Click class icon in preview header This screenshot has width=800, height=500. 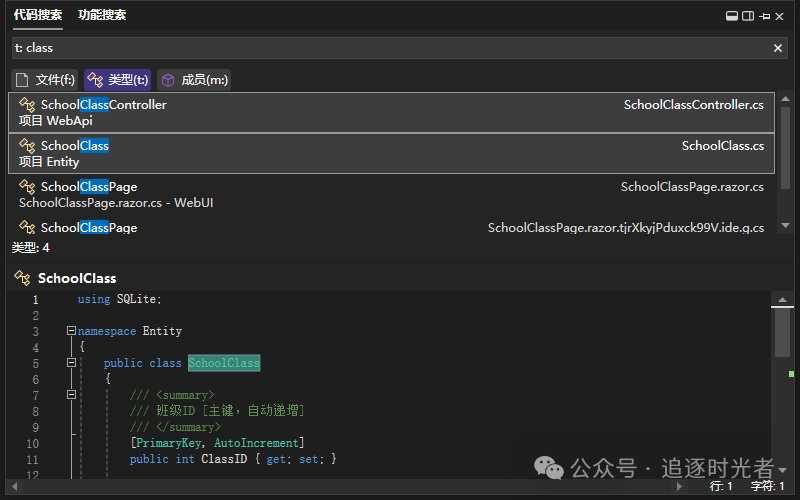pyautogui.click(x=22, y=278)
